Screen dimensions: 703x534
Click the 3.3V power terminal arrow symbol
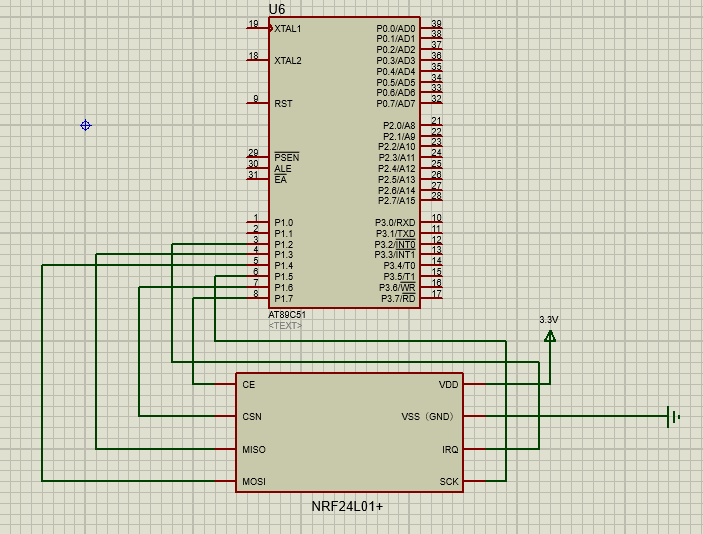(549, 336)
